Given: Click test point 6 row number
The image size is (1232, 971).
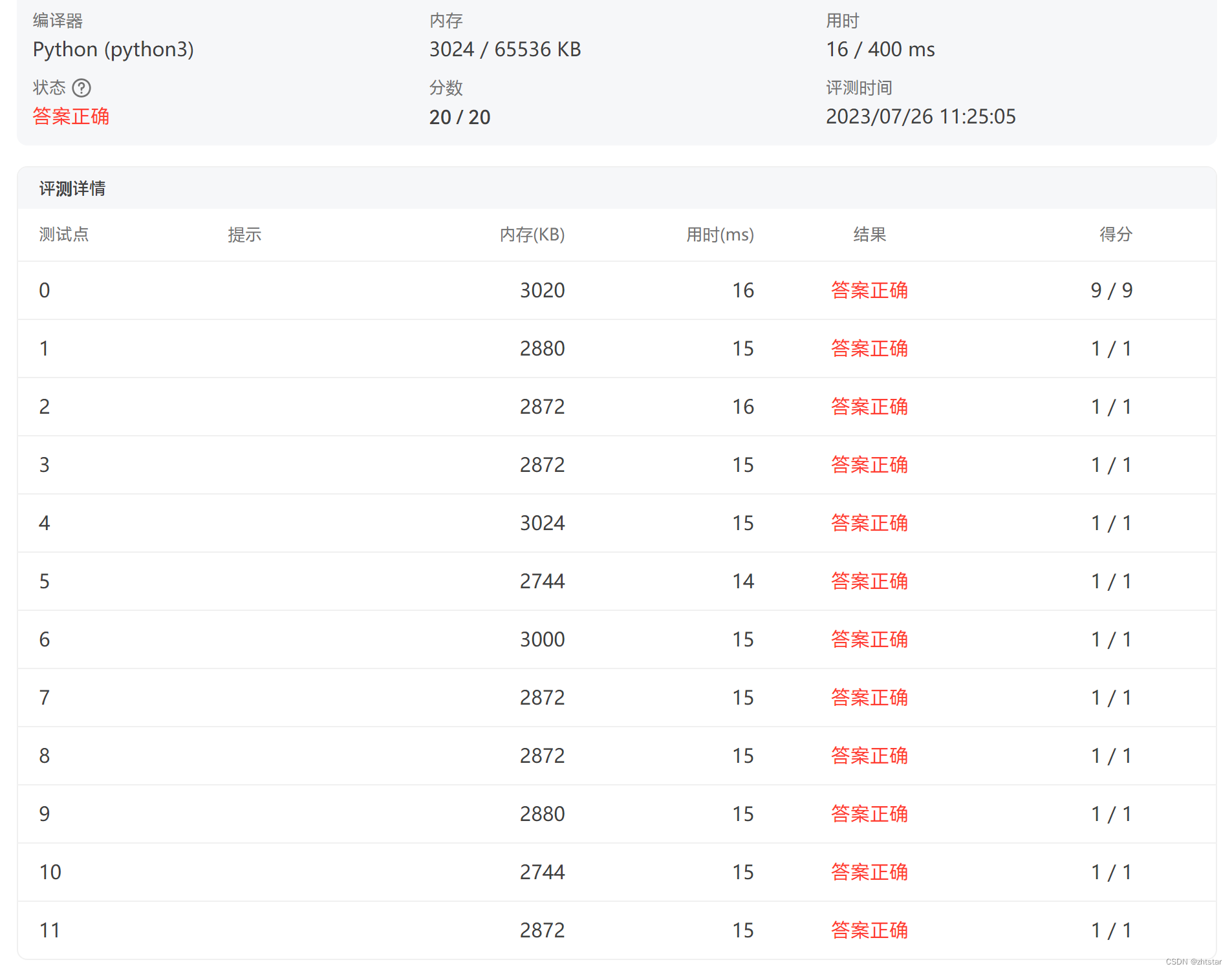Looking at the screenshot, I should pyautogui.click(x=45, y=639).
